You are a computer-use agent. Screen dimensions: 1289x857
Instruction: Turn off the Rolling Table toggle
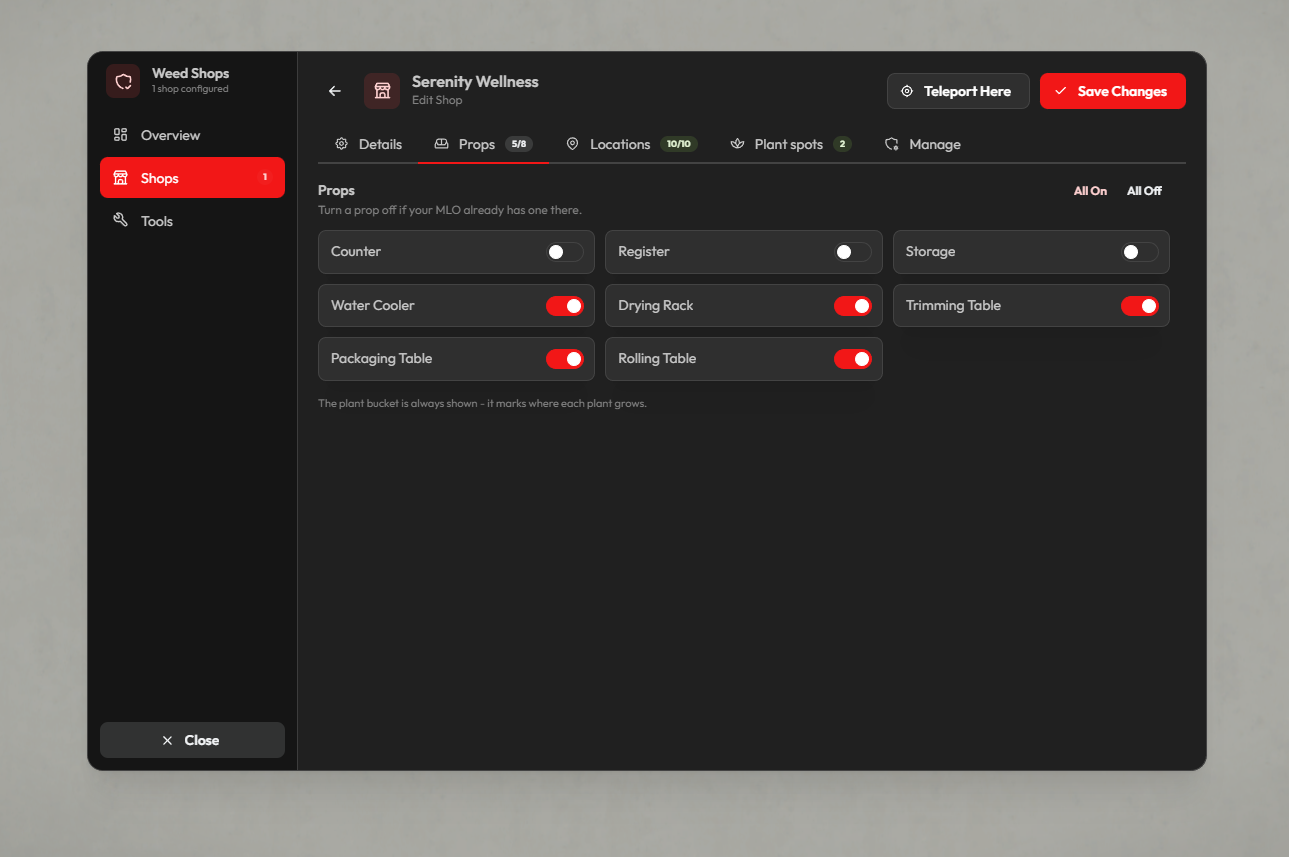853,359
